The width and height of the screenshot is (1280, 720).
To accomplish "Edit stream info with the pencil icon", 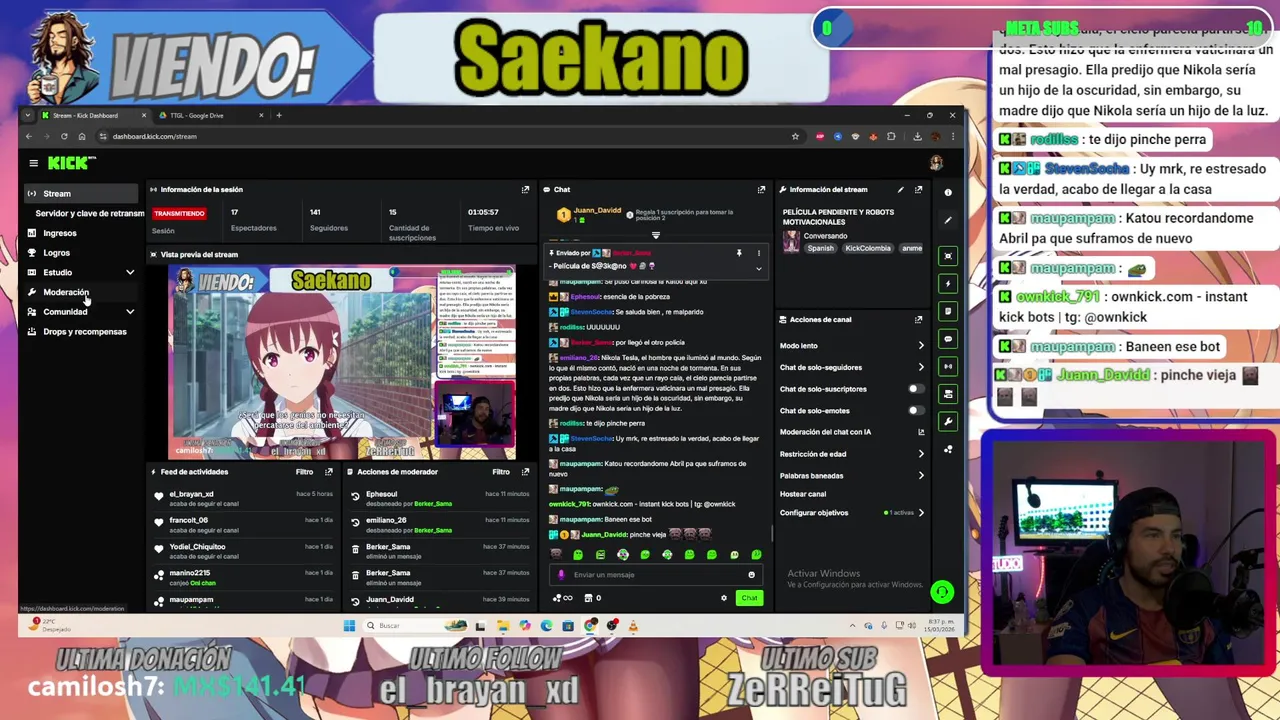I will click(901, 189).
